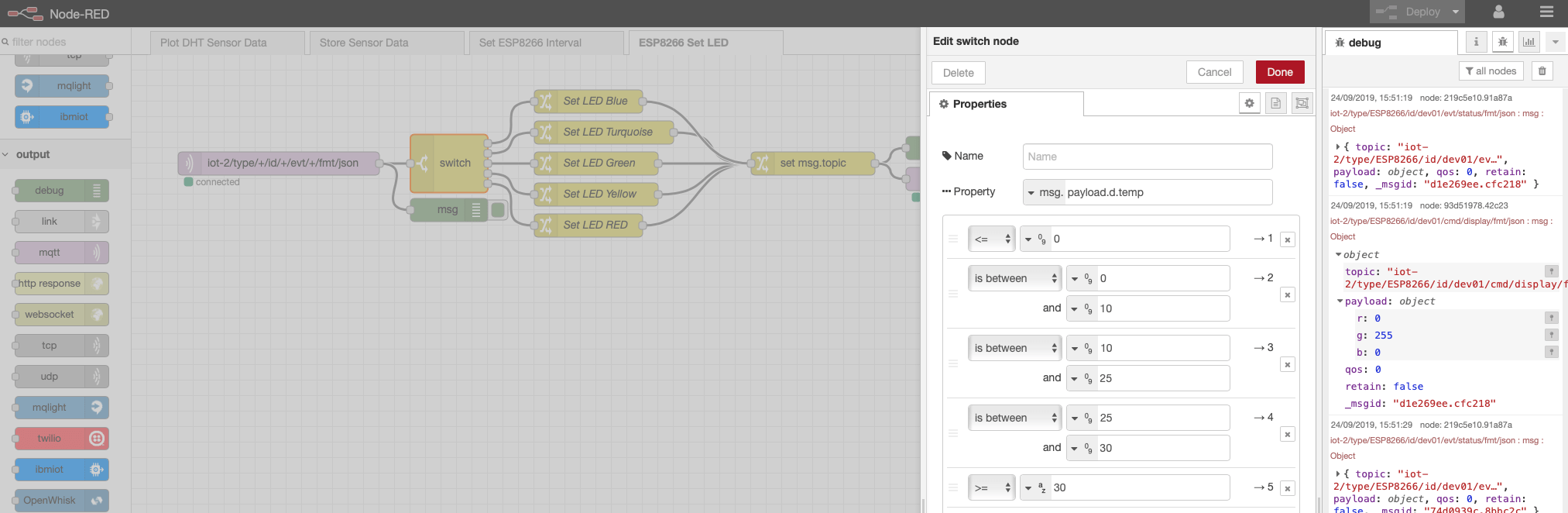Clear debug messages with trash icon

pos(1542,71)
